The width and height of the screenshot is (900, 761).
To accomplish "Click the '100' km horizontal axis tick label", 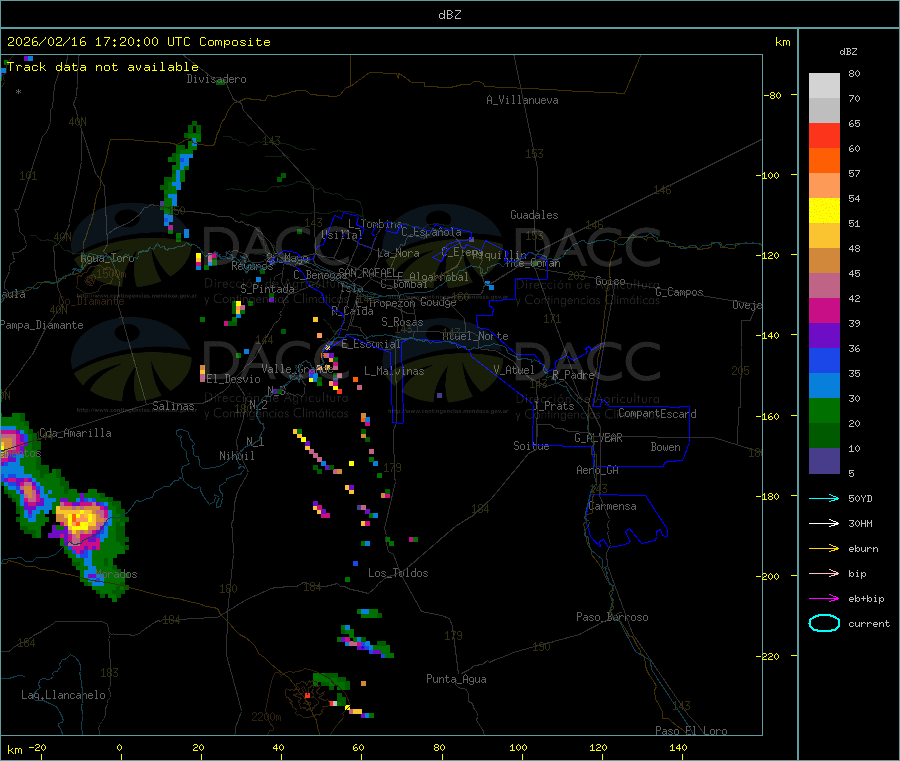I will coord(518,747).
